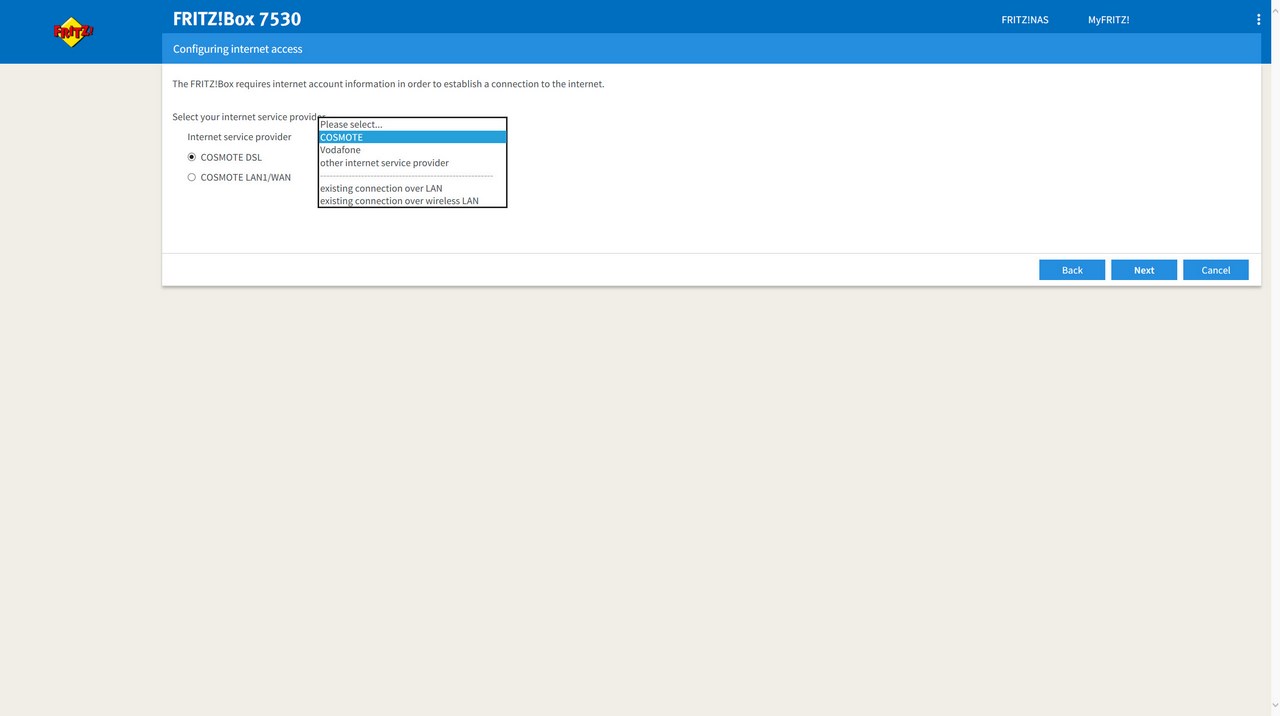The height and width of the screenshot is (716, 1280).
Task: Open MyFRITZ! link
Action: pos(1108,19)
